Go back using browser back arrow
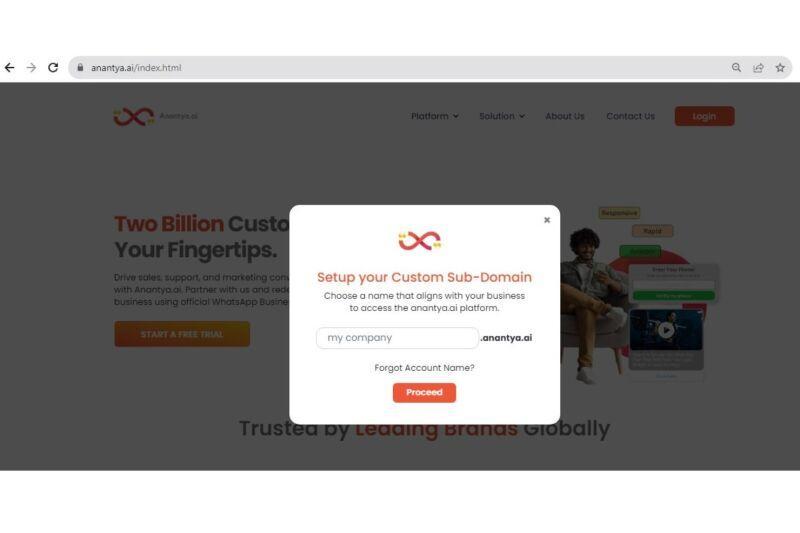 point(10,67)
